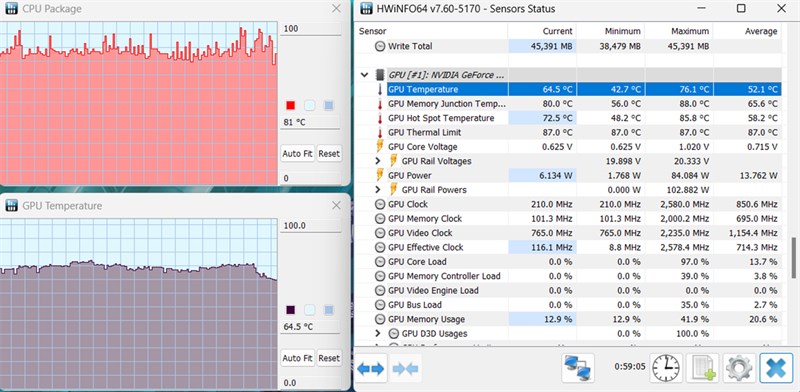Click circle icon beside GPU Memory Clock
The image size is (800, 392).
point(380,218)
